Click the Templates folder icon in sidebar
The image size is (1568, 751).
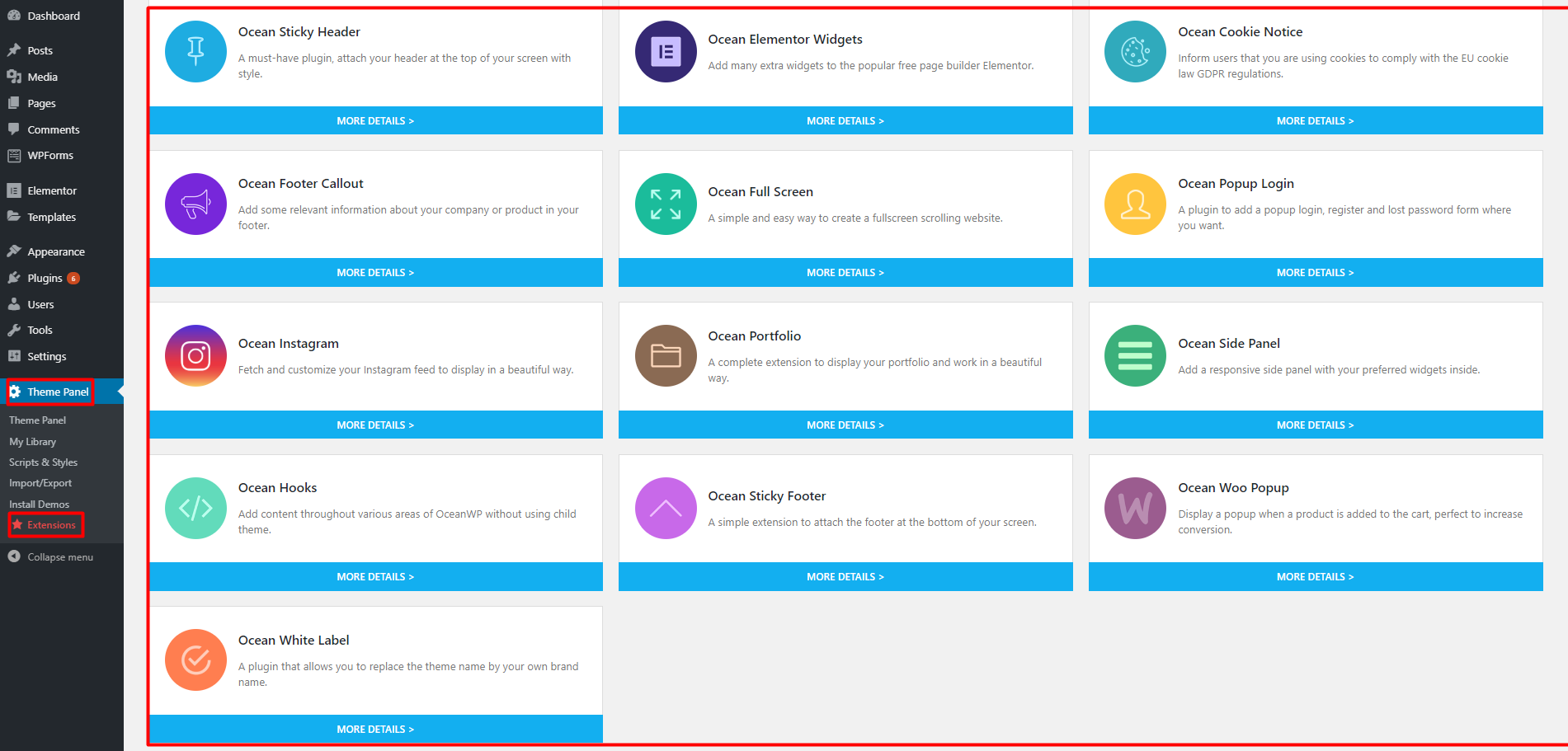pos(14,217)
